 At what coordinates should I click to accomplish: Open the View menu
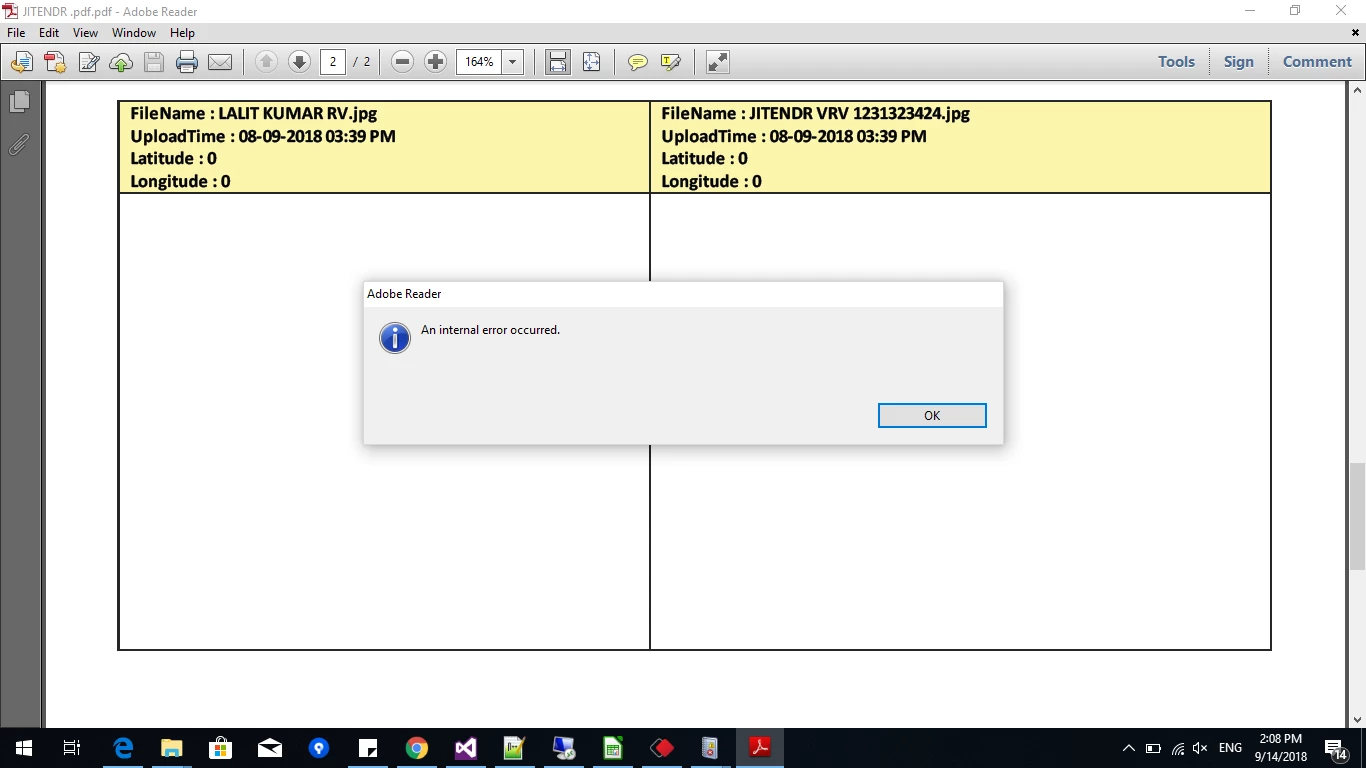[x=85, y=33]
